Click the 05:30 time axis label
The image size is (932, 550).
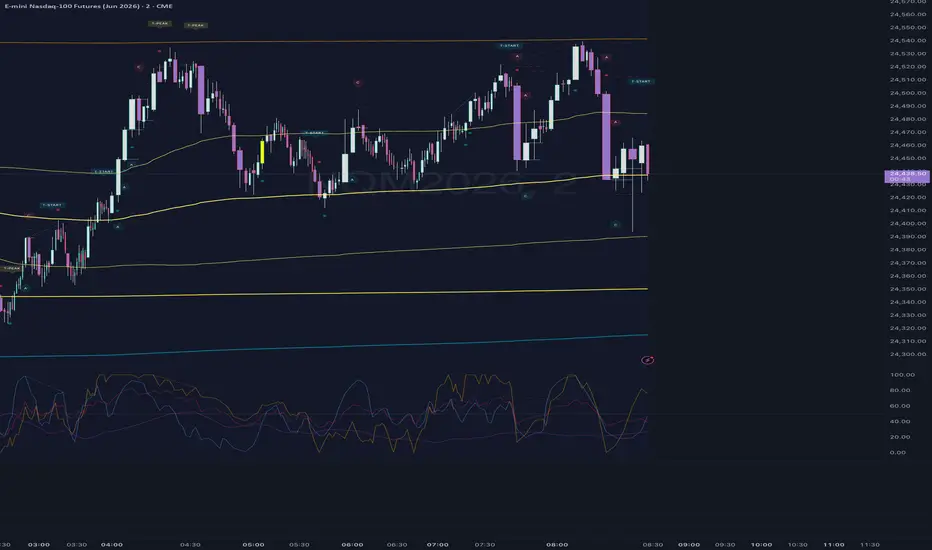[x=299, y=544]
